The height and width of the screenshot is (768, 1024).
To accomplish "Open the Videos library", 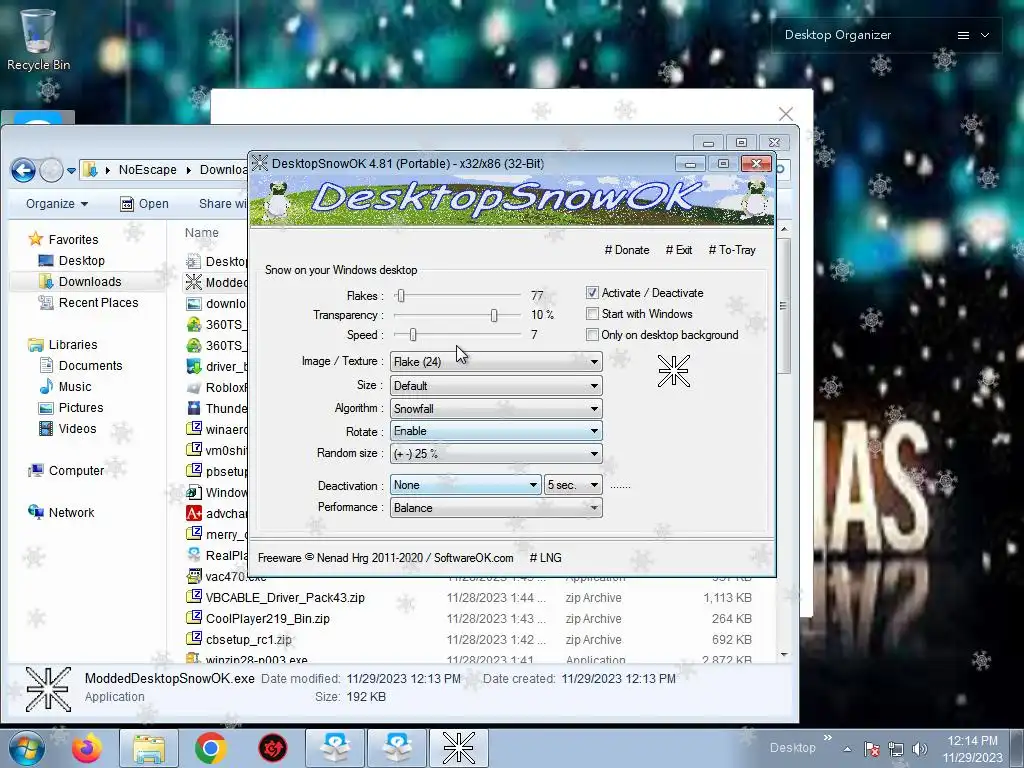I will pos(67,428).
